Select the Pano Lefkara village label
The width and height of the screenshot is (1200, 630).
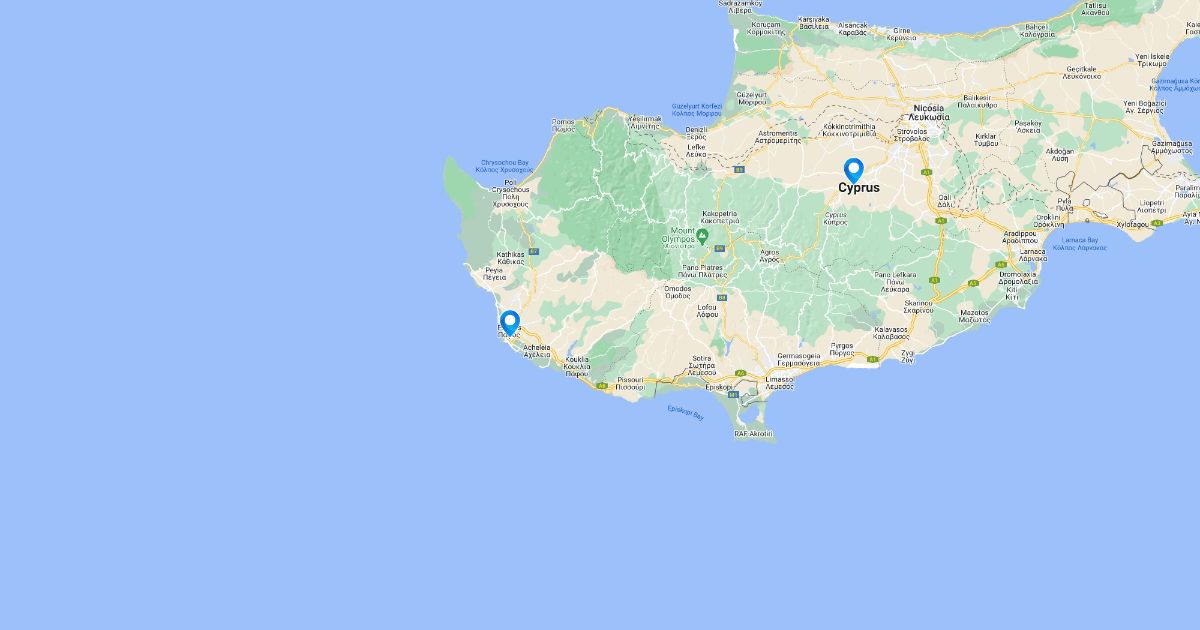tap(895, 278)
